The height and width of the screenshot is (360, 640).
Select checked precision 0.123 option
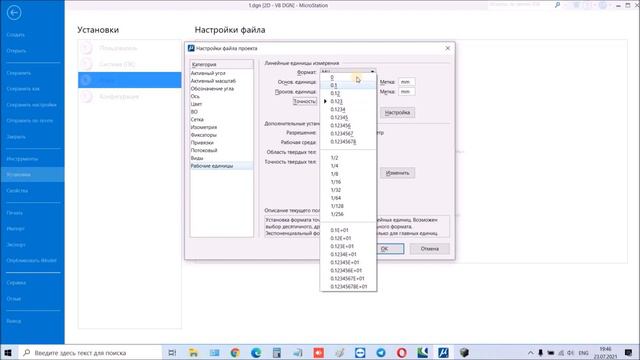(348, 101)
